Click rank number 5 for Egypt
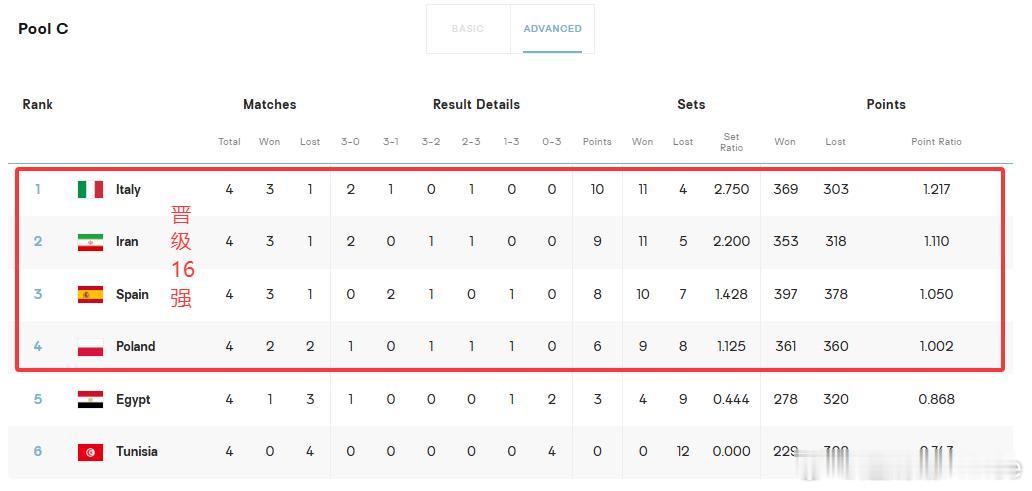Image resolution: width=1032 pixels, height=491 pixels. pos(38,399)
